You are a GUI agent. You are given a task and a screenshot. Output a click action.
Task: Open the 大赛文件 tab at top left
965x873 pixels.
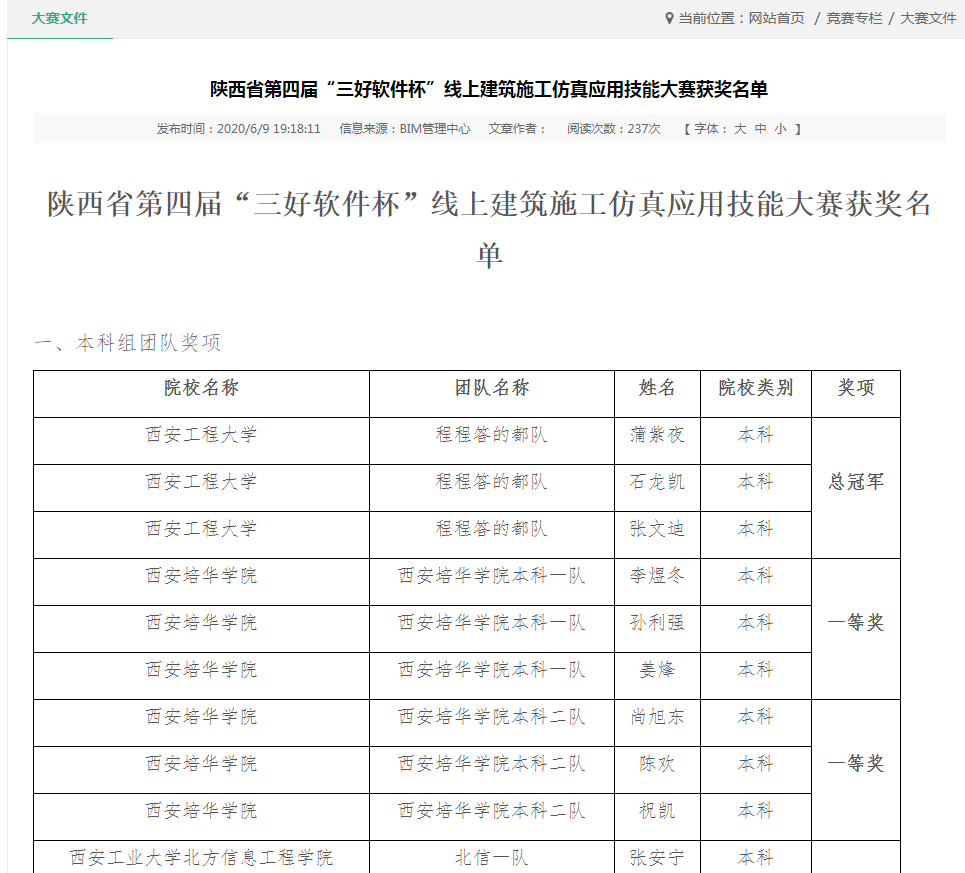pyautogui.click(x=60, y=18)
